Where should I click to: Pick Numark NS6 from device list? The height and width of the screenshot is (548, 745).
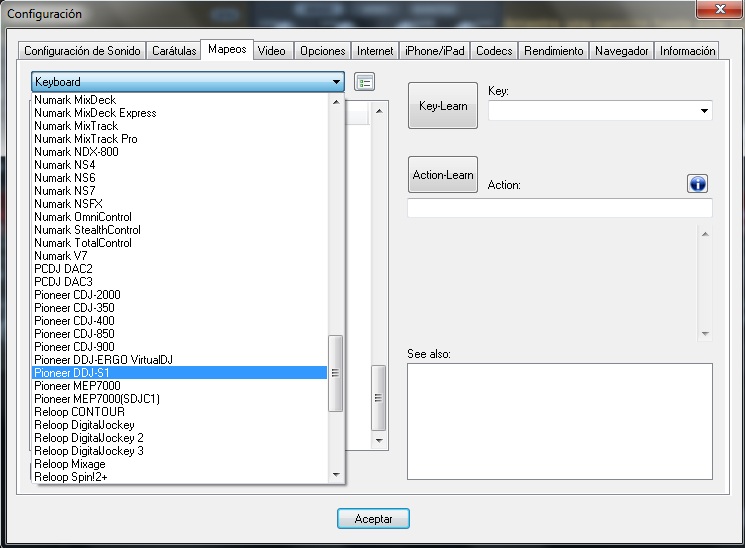point(180,178)
